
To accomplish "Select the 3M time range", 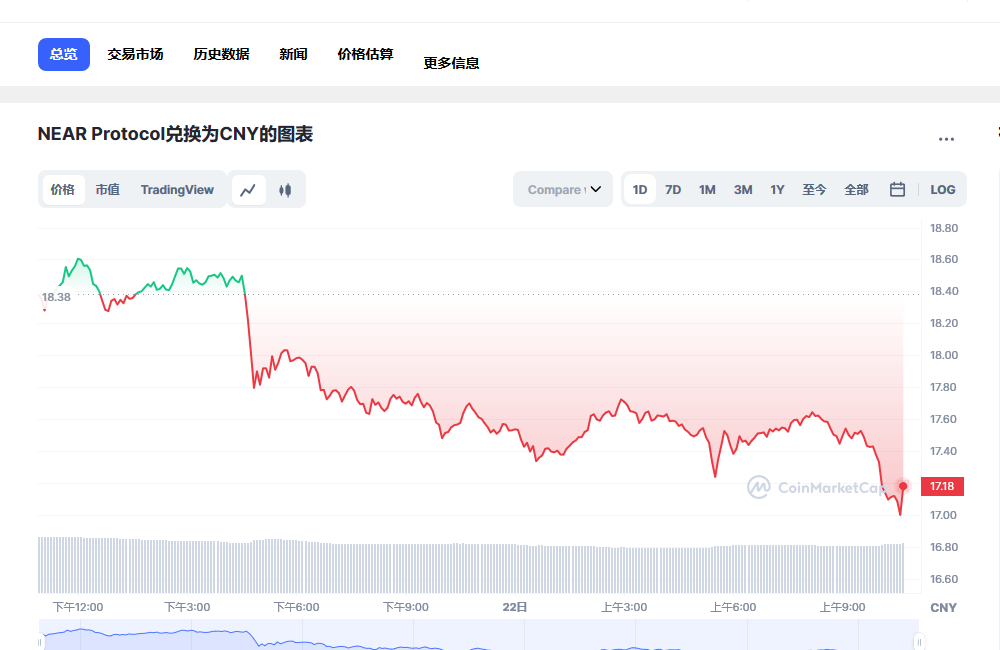I will pyautogui.click(x=743, y=189).
